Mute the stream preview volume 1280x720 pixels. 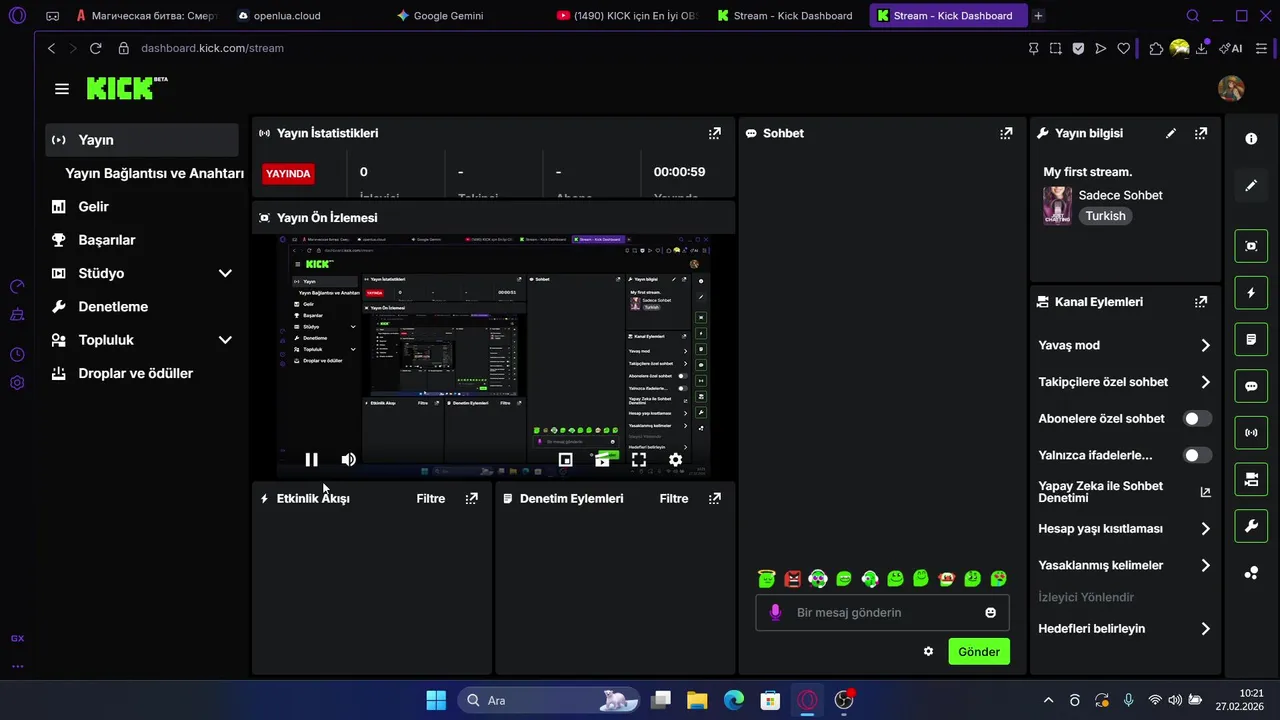348,460
